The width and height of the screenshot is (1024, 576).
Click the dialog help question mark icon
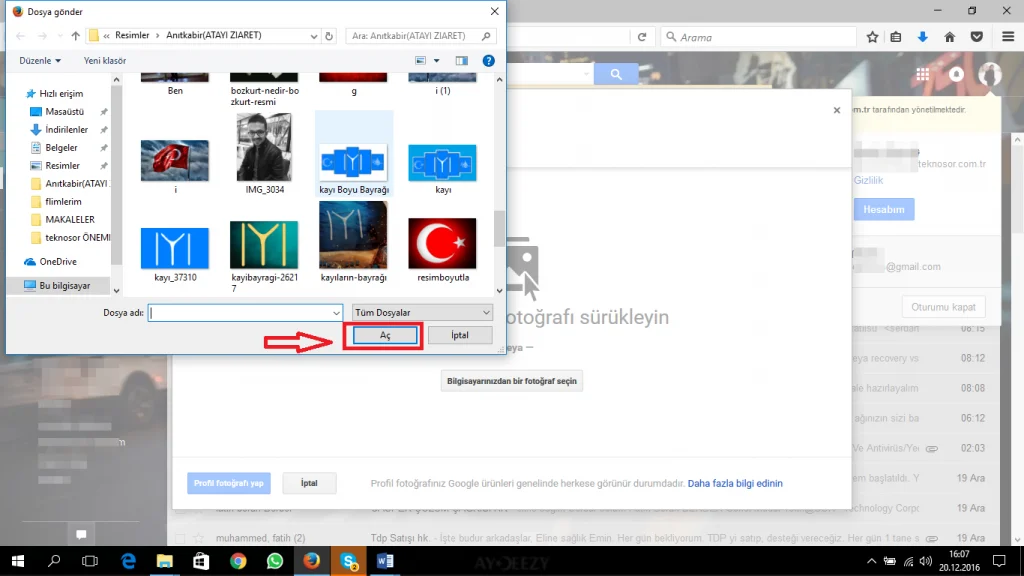click(x=488, y=61)
